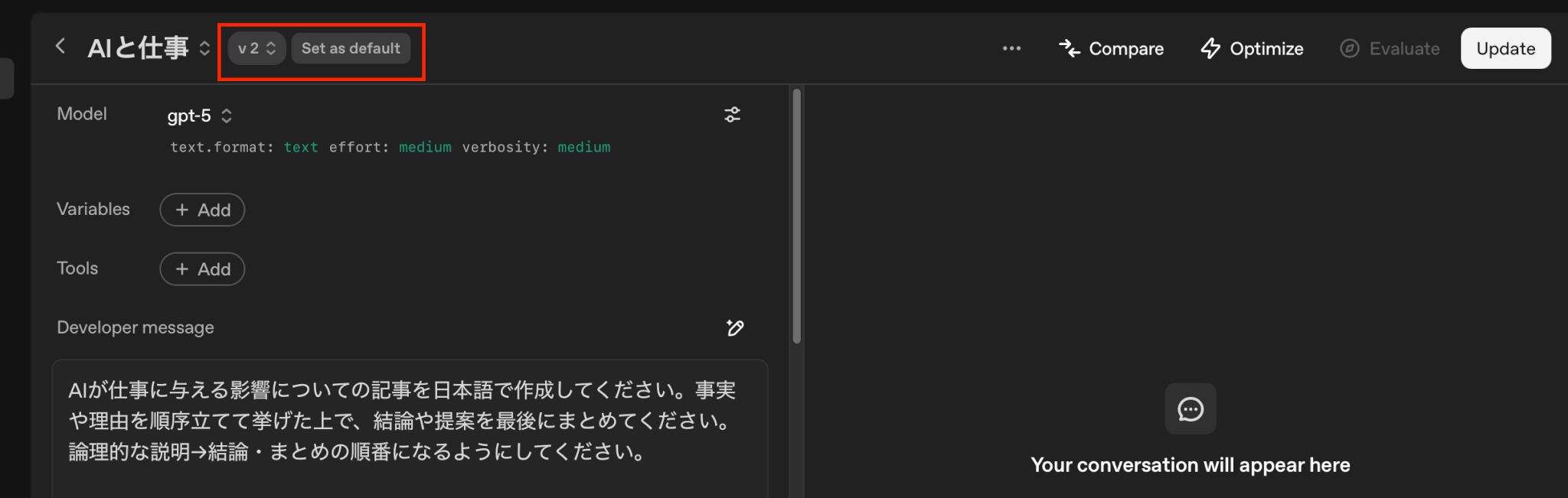
Task: Click Compare in the top toolbar
Action: pyautogui.click(x=1111, y=49)
